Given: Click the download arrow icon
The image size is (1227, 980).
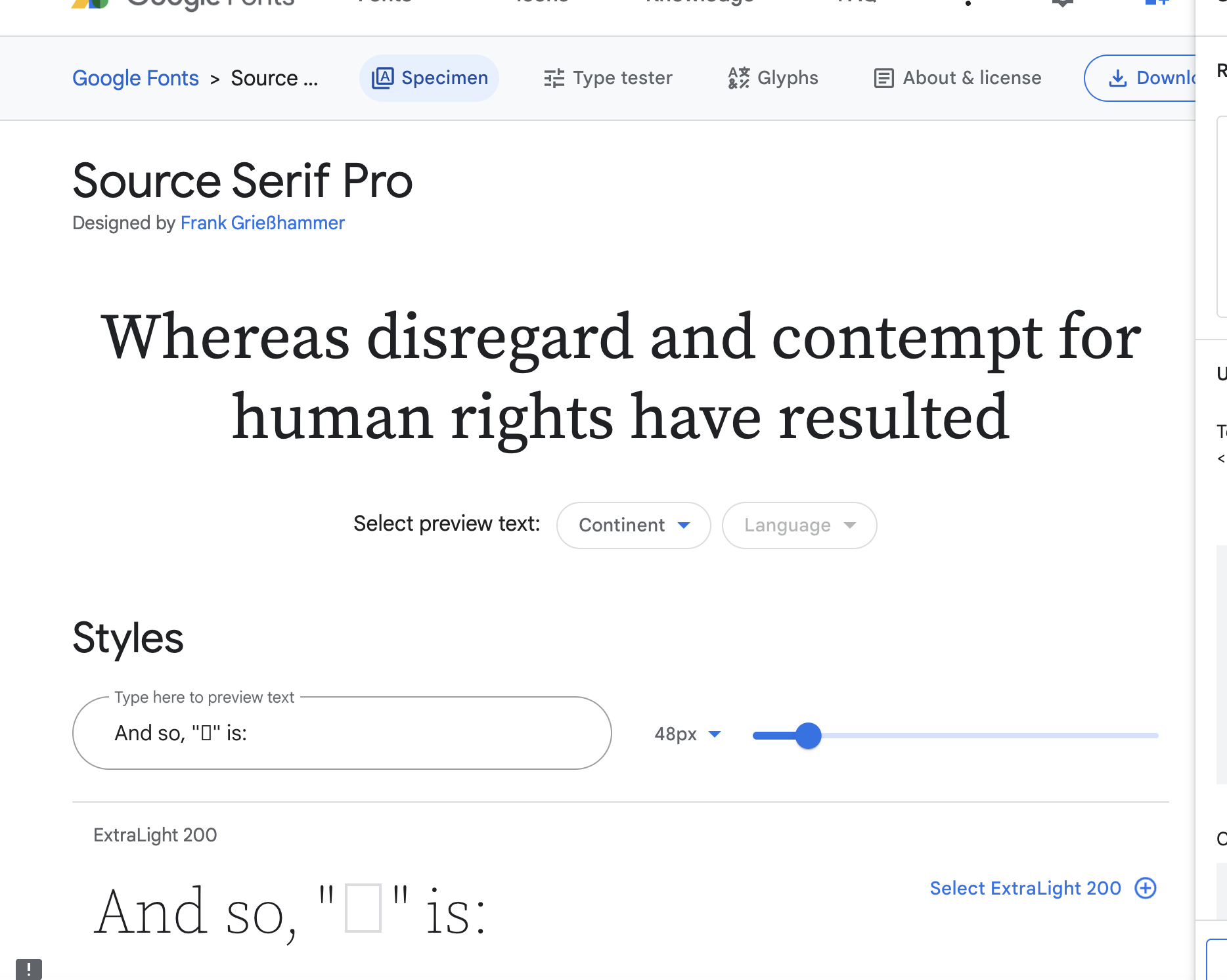Looking at the screenshot, I should click(1118, 78).
